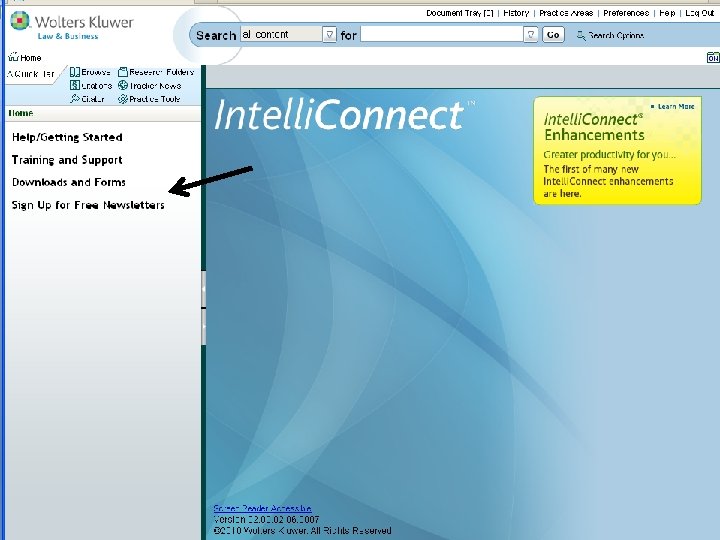Click Log Out
720x540 pixels.
(699, 13)
